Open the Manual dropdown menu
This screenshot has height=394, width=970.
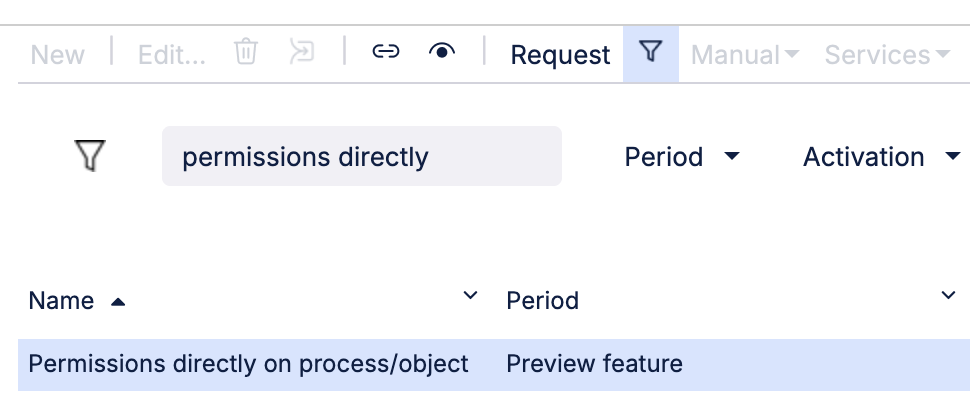point(745,55)
